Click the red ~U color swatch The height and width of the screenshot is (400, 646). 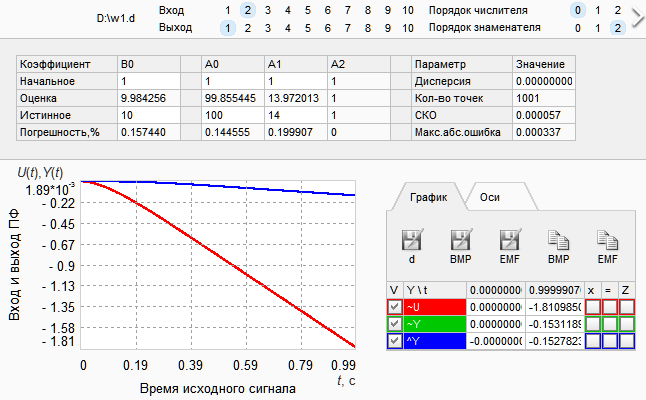(435, 307)
